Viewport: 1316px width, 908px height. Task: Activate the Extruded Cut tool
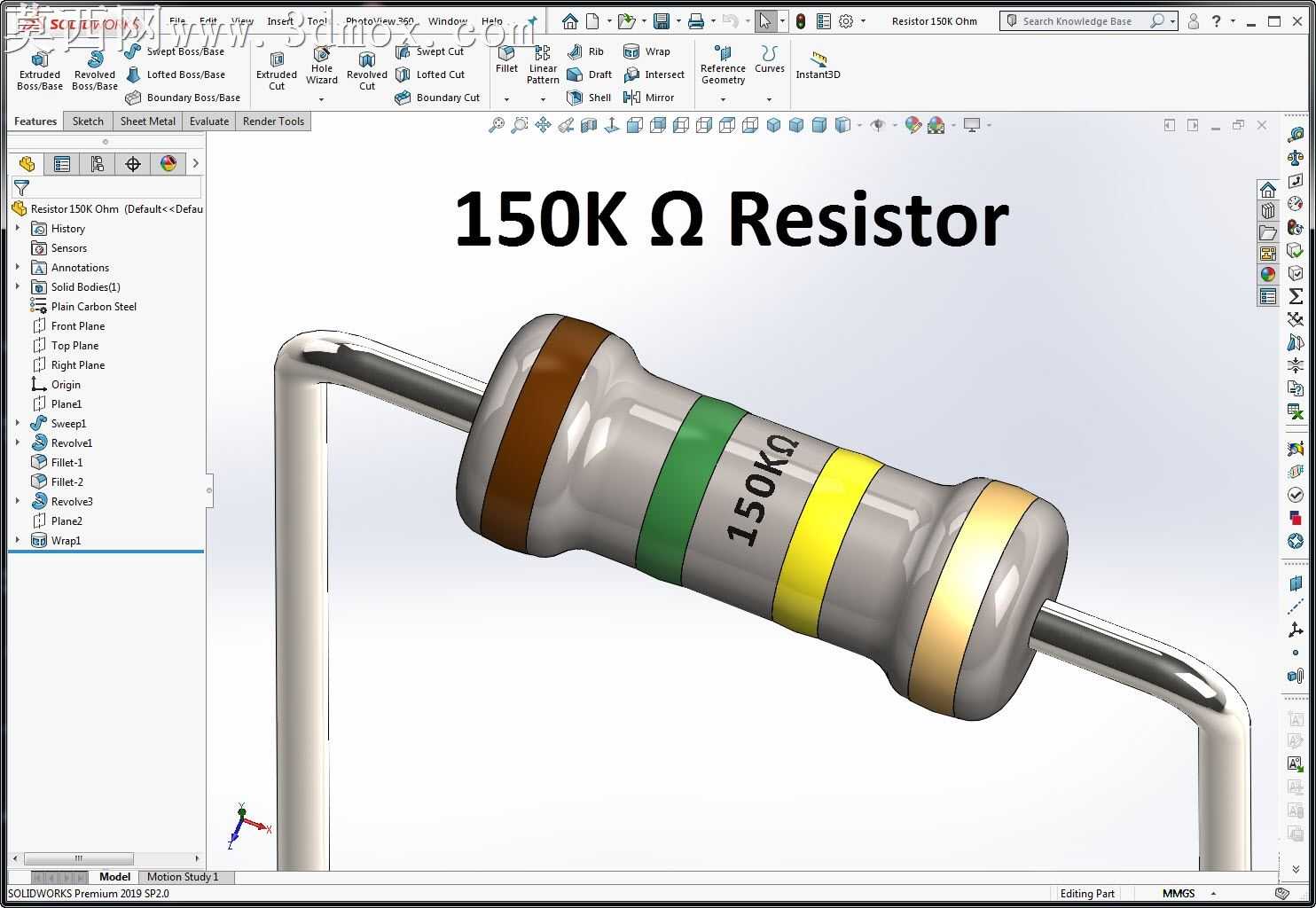coord(277,70)
